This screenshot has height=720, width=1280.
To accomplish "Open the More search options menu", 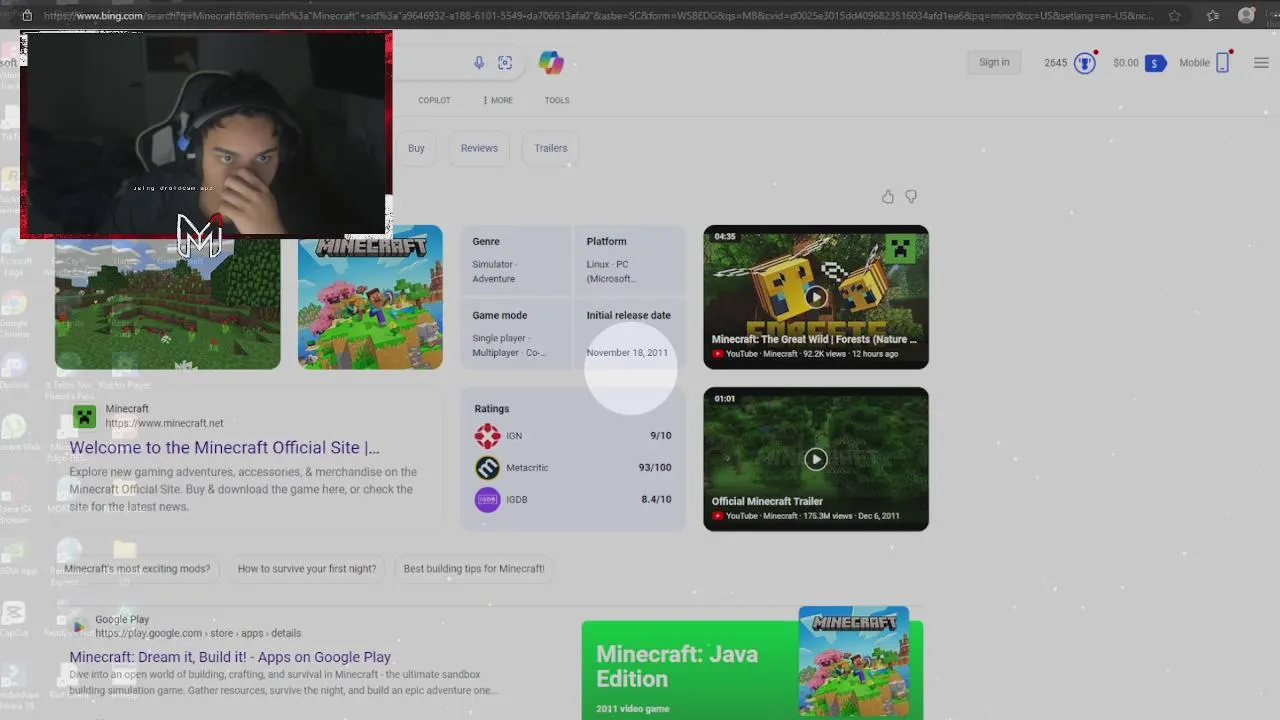I will point(498,100).
